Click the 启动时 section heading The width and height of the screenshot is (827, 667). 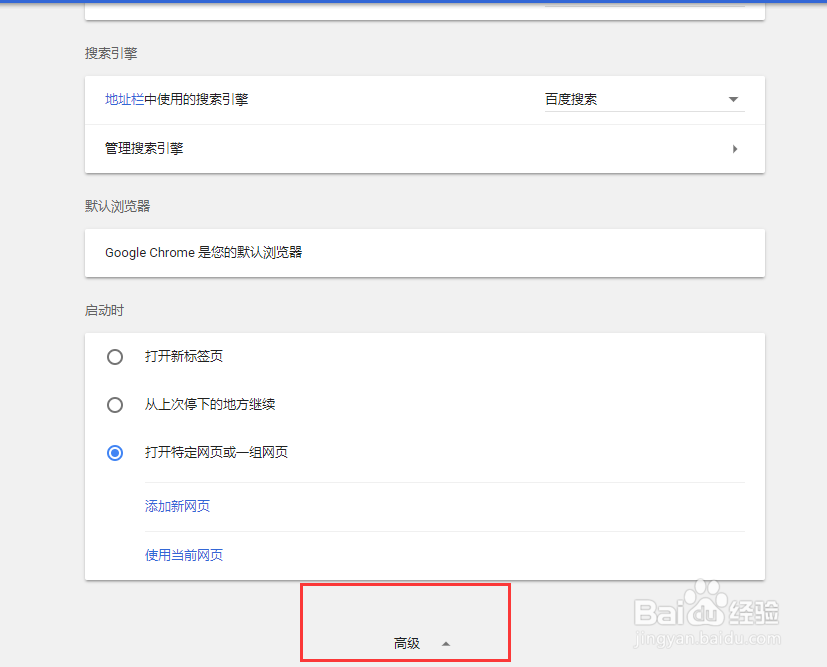pos(103,310)
